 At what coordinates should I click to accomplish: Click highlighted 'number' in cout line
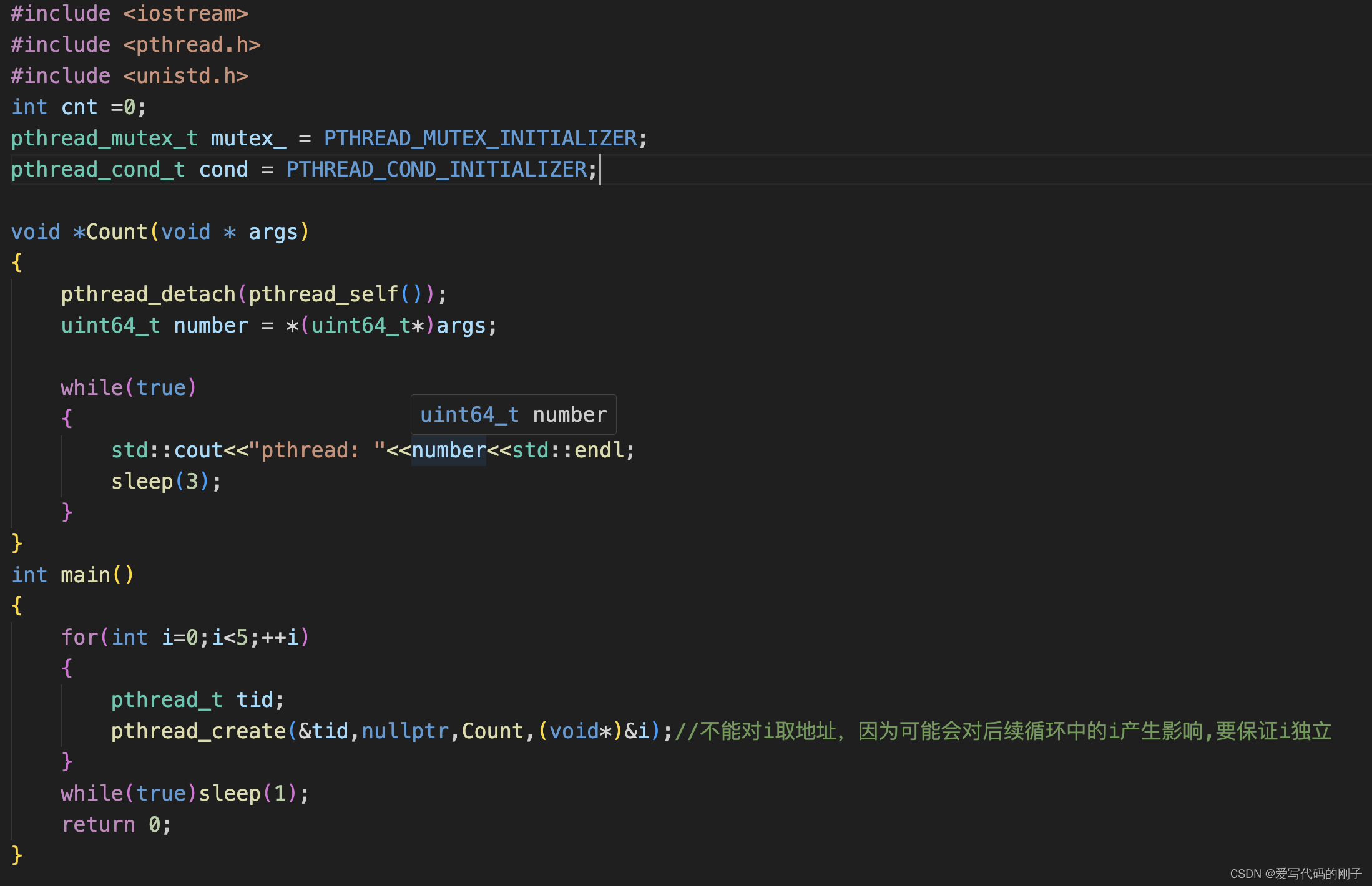[449, 450]
